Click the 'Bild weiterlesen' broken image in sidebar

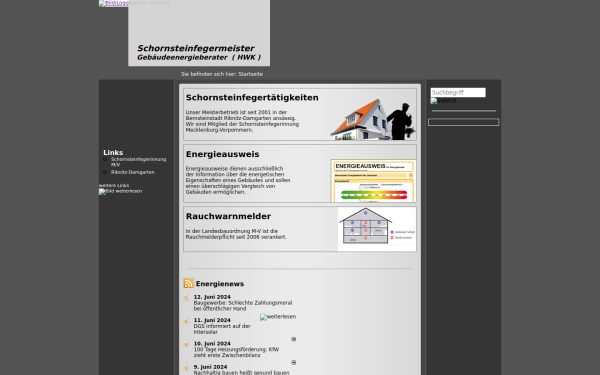[x=120, y=191]
